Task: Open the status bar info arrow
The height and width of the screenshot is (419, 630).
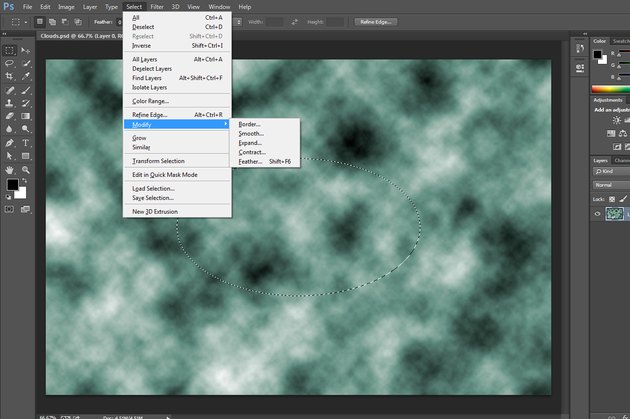Action: (x=168, y=417)
